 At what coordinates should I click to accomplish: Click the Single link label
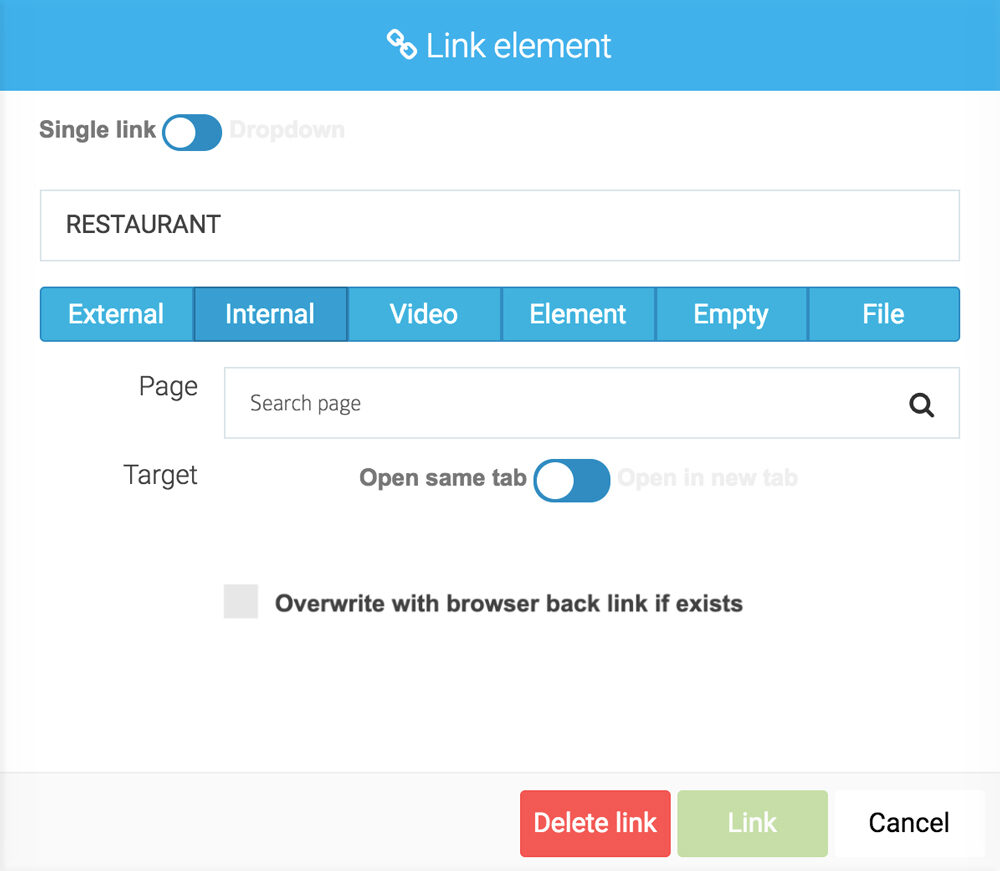(x=97, y=130)
